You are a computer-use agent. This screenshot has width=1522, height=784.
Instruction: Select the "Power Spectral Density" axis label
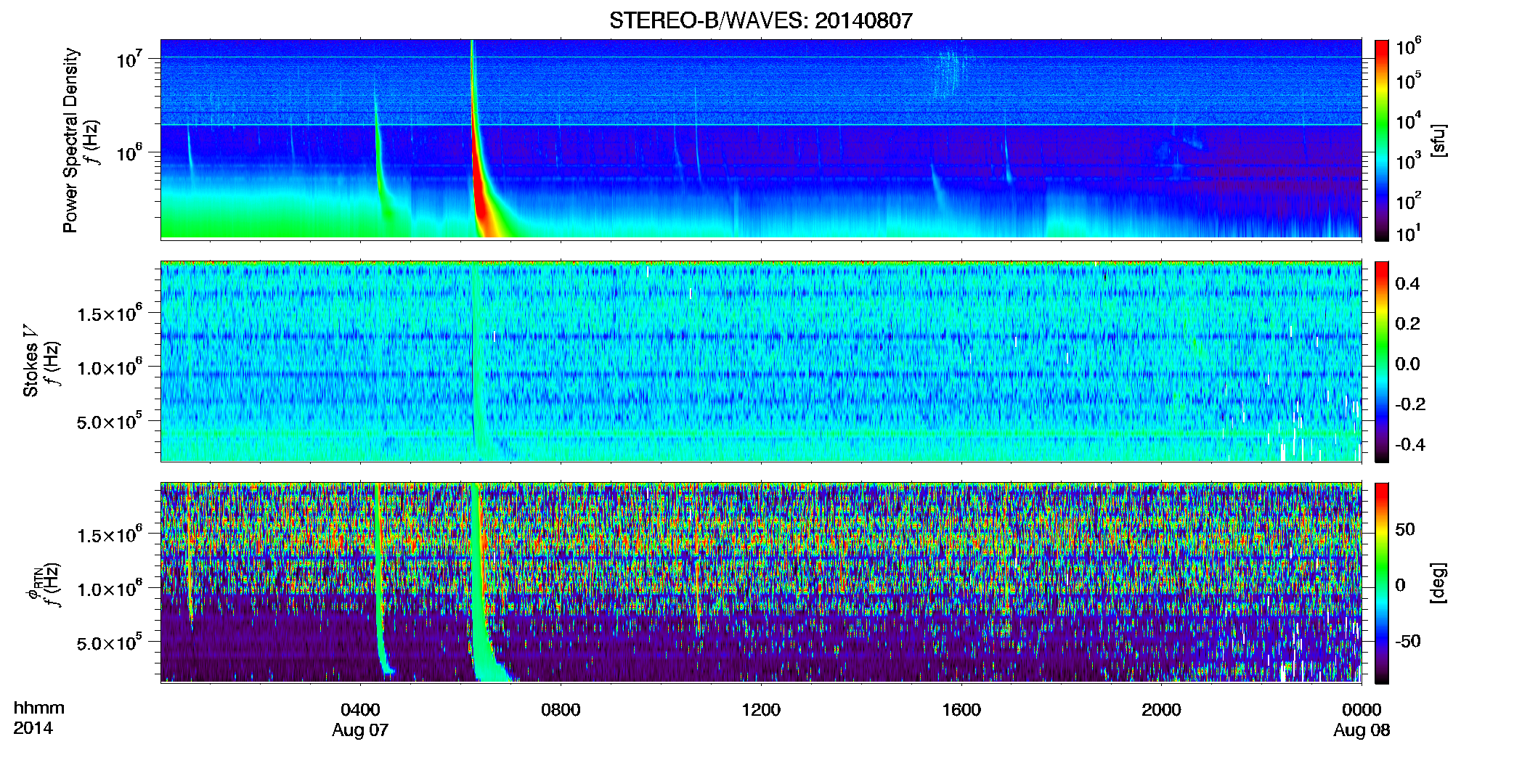[70, 140]
